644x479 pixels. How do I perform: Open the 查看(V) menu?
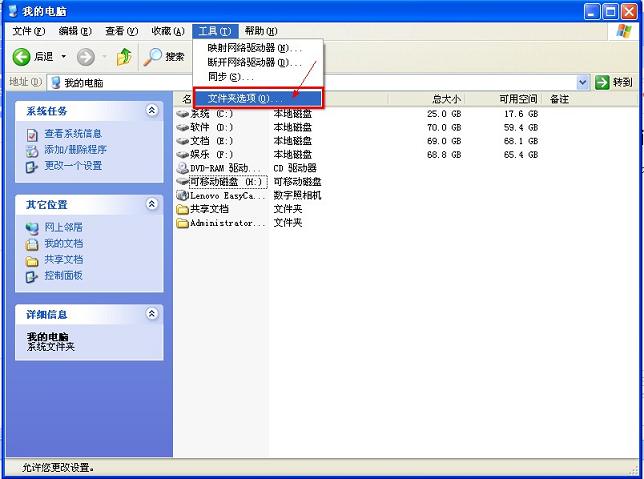[122, 31]
